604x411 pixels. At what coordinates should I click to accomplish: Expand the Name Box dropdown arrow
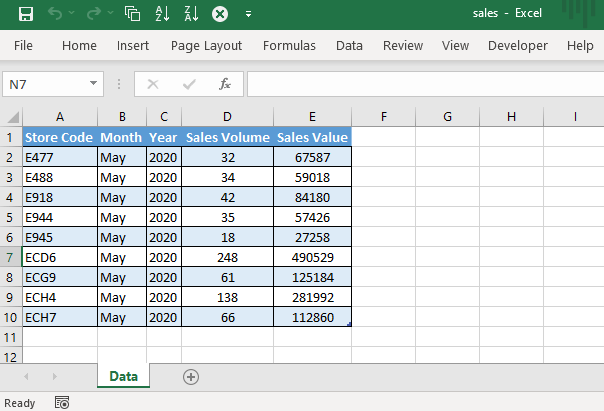coord(93,85)
